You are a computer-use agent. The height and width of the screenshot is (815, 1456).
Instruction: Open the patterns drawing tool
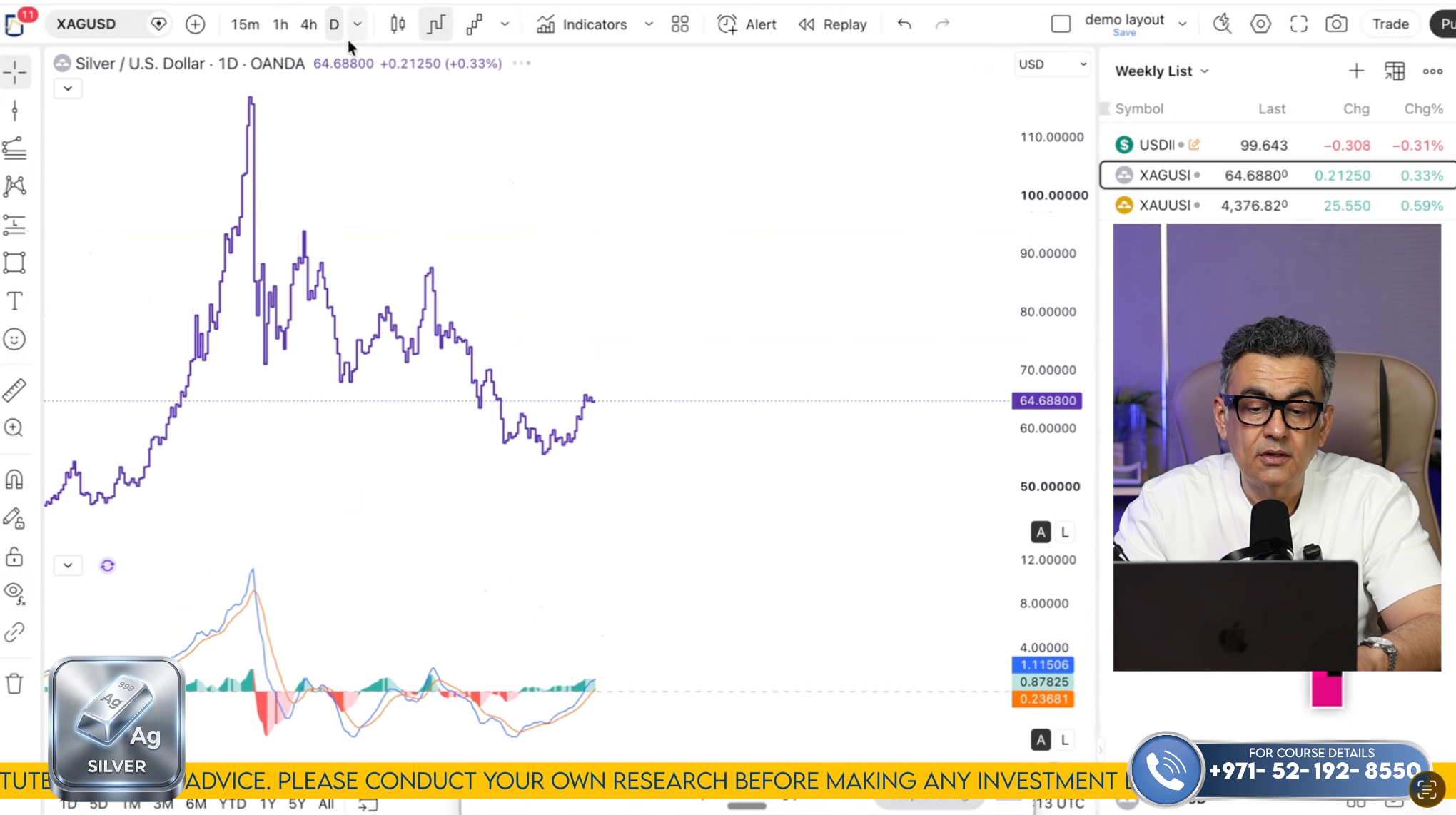click(15, 186)
